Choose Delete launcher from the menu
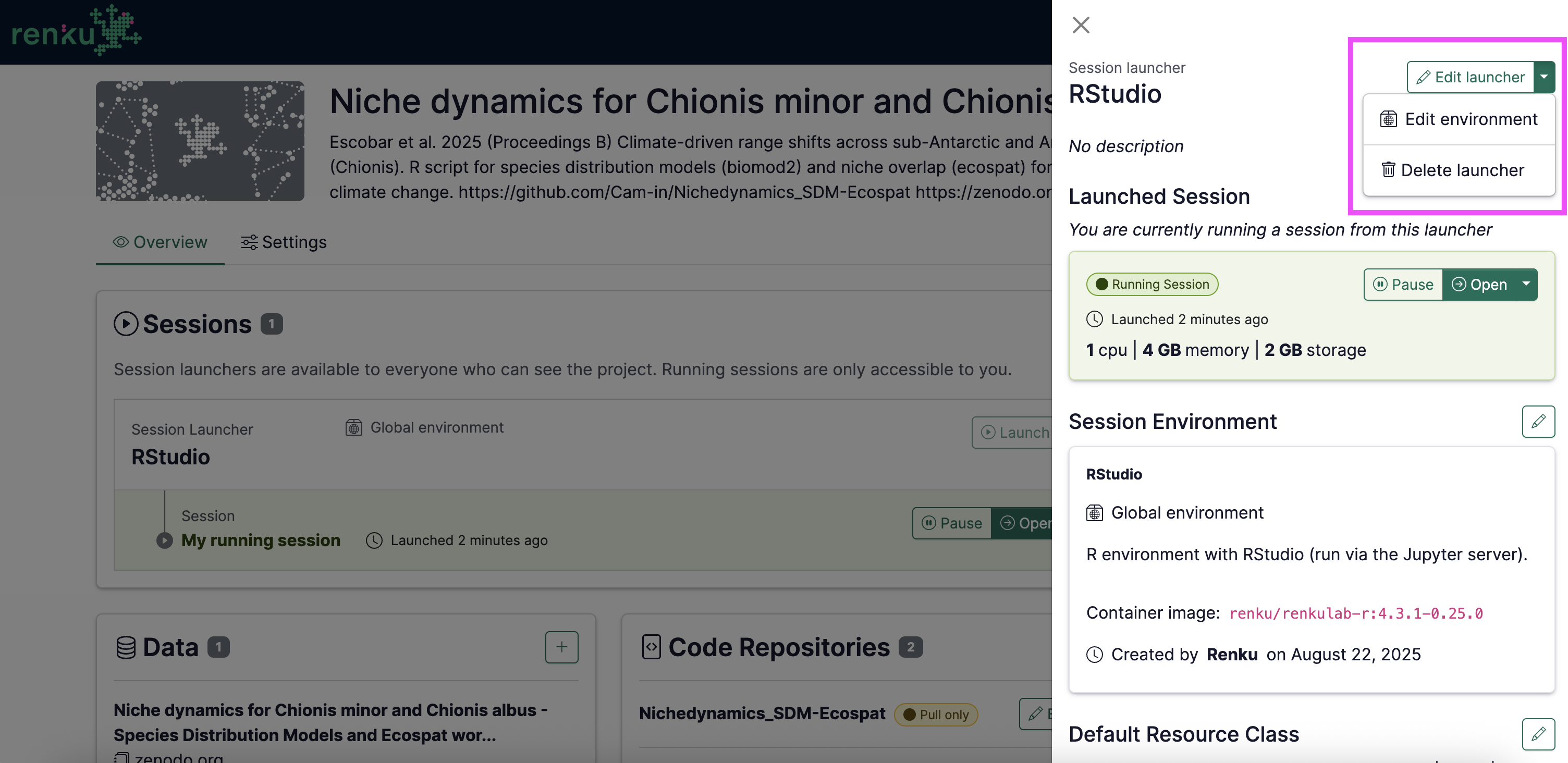 click(1459, 170)
